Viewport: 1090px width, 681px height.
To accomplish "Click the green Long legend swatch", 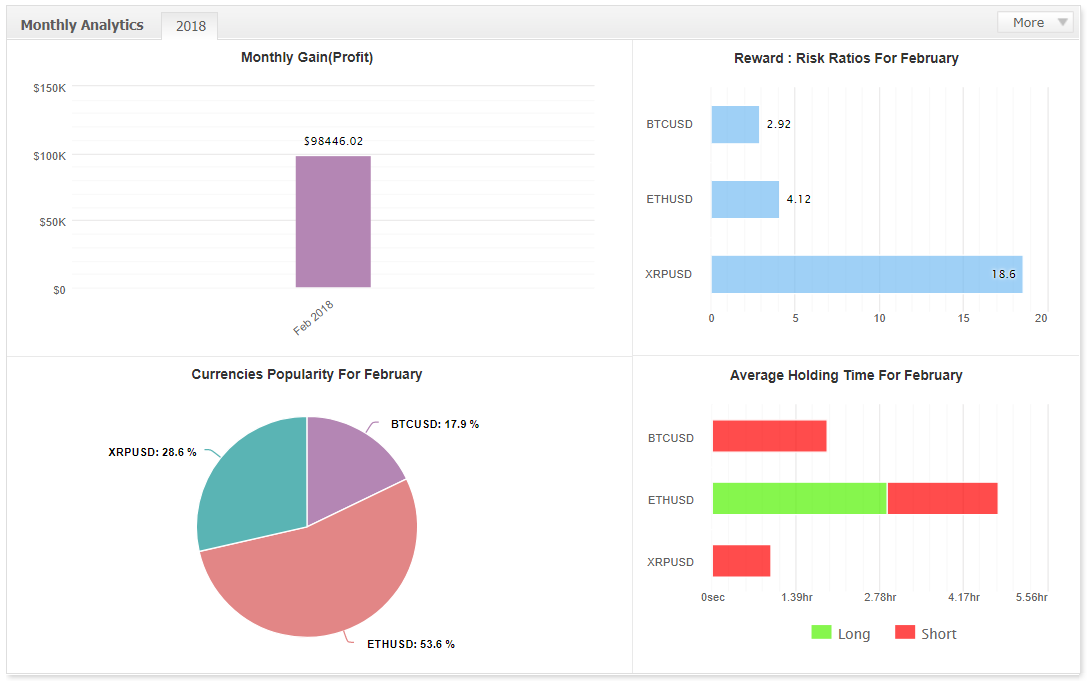I will [x=821, y=632].
